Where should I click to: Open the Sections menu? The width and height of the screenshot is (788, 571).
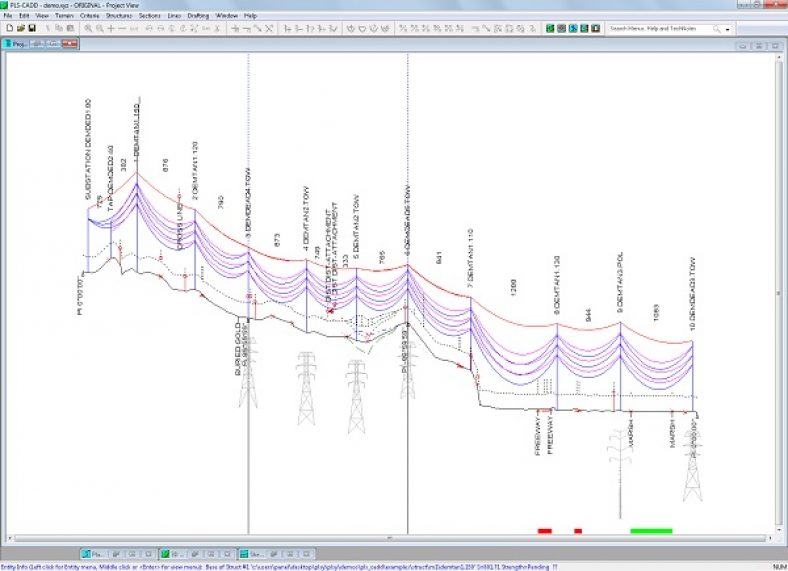pyautogui.click(x=149, y=16)
